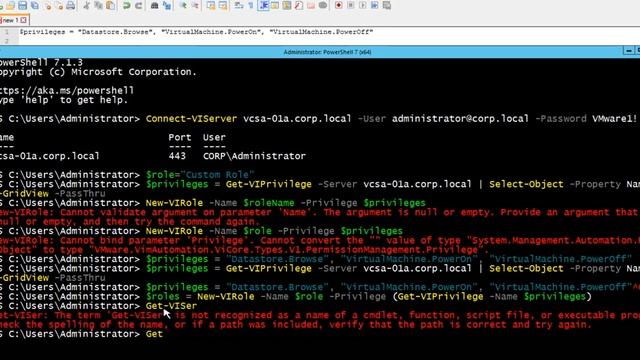Click the Close All toolbar icon
The height and width of the screenshot is (360, 640).
[x=60, y=5]
